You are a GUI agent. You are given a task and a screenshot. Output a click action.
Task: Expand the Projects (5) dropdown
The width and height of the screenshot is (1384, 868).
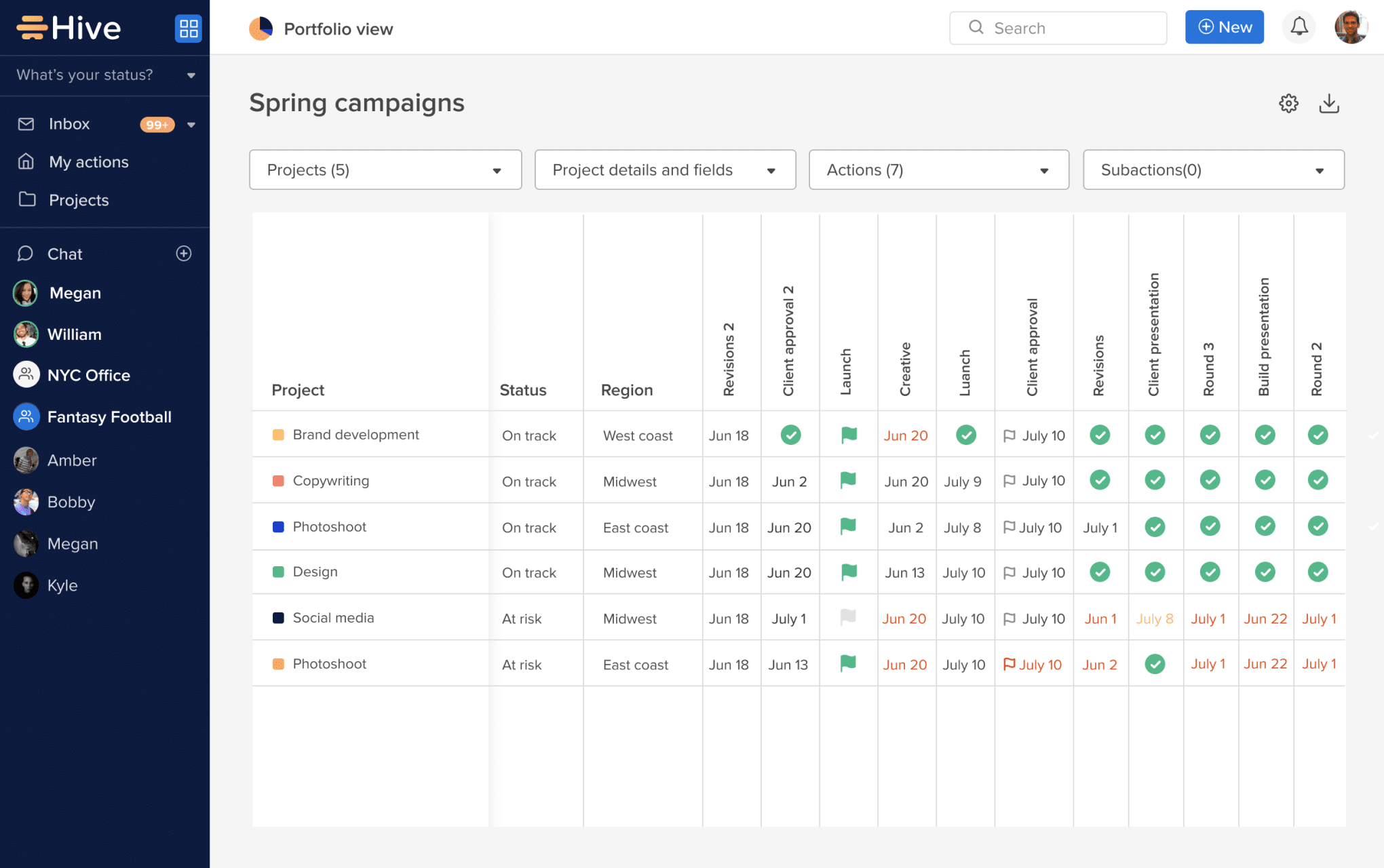click(x=385, y=170)
